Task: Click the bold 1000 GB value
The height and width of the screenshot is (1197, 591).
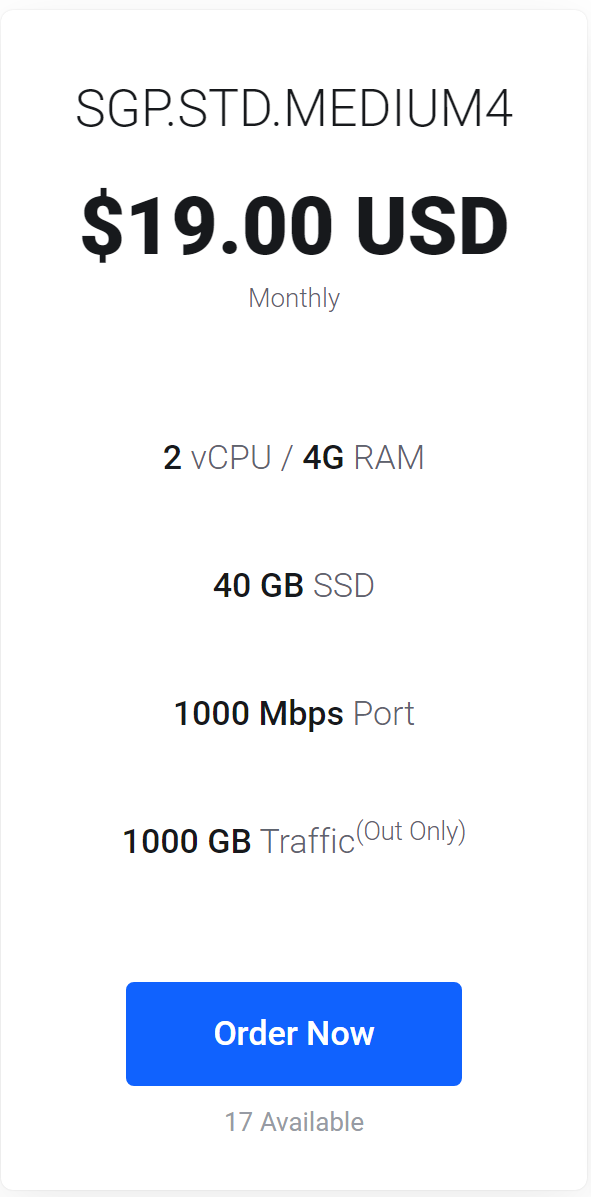Action: pyautogui.click(x=187, y=841)
